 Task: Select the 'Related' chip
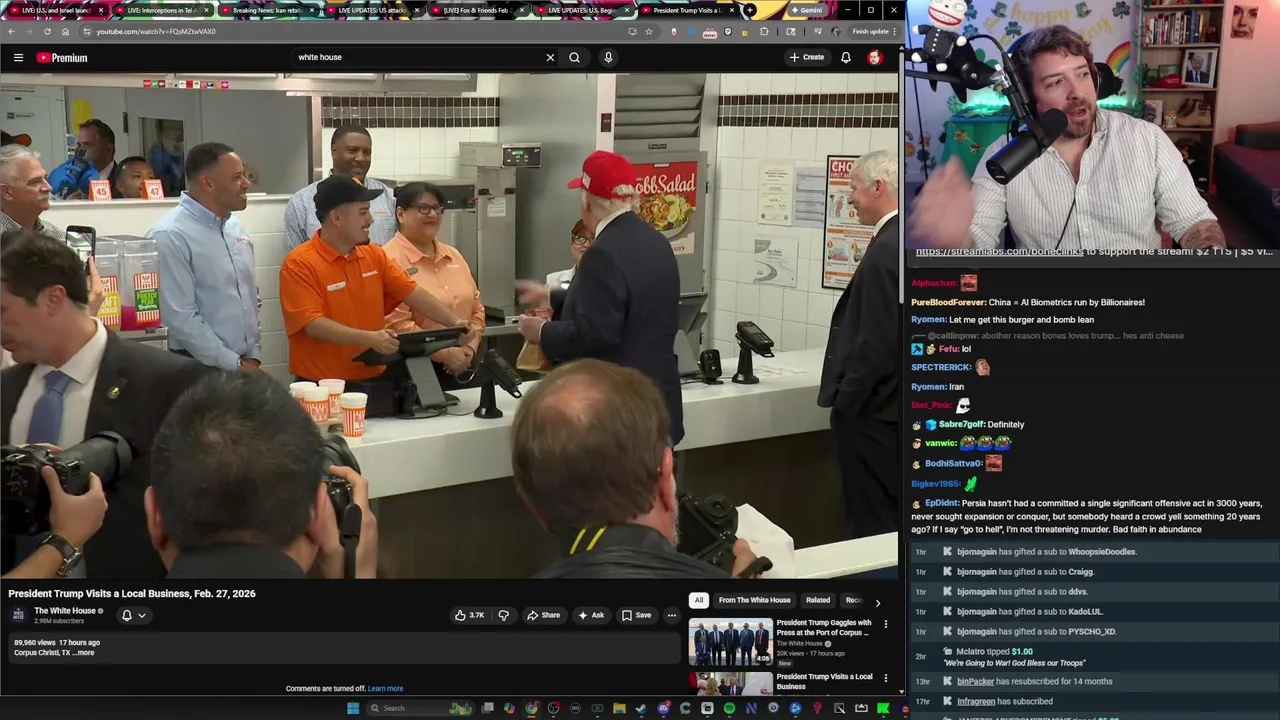(818, 600)
